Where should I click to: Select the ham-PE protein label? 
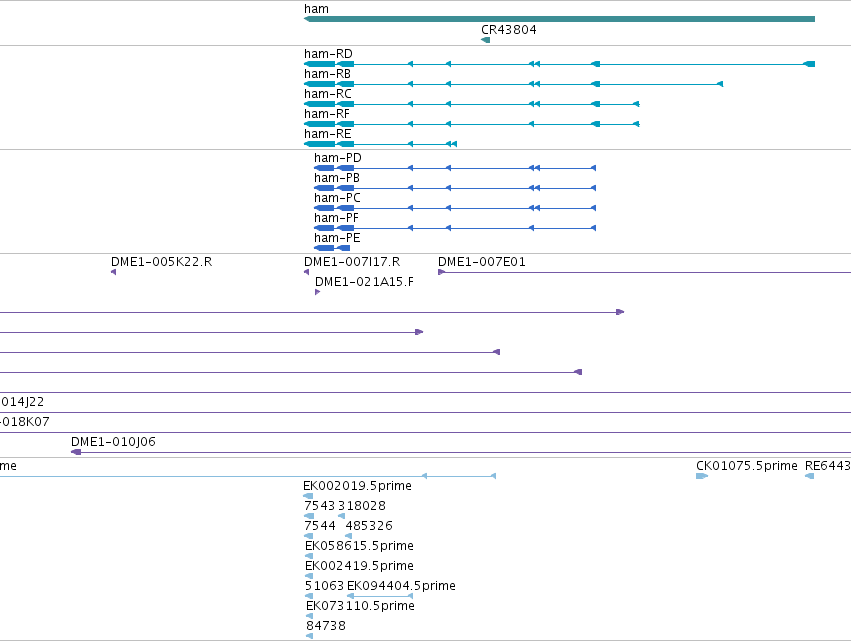(x=336, y=238)
